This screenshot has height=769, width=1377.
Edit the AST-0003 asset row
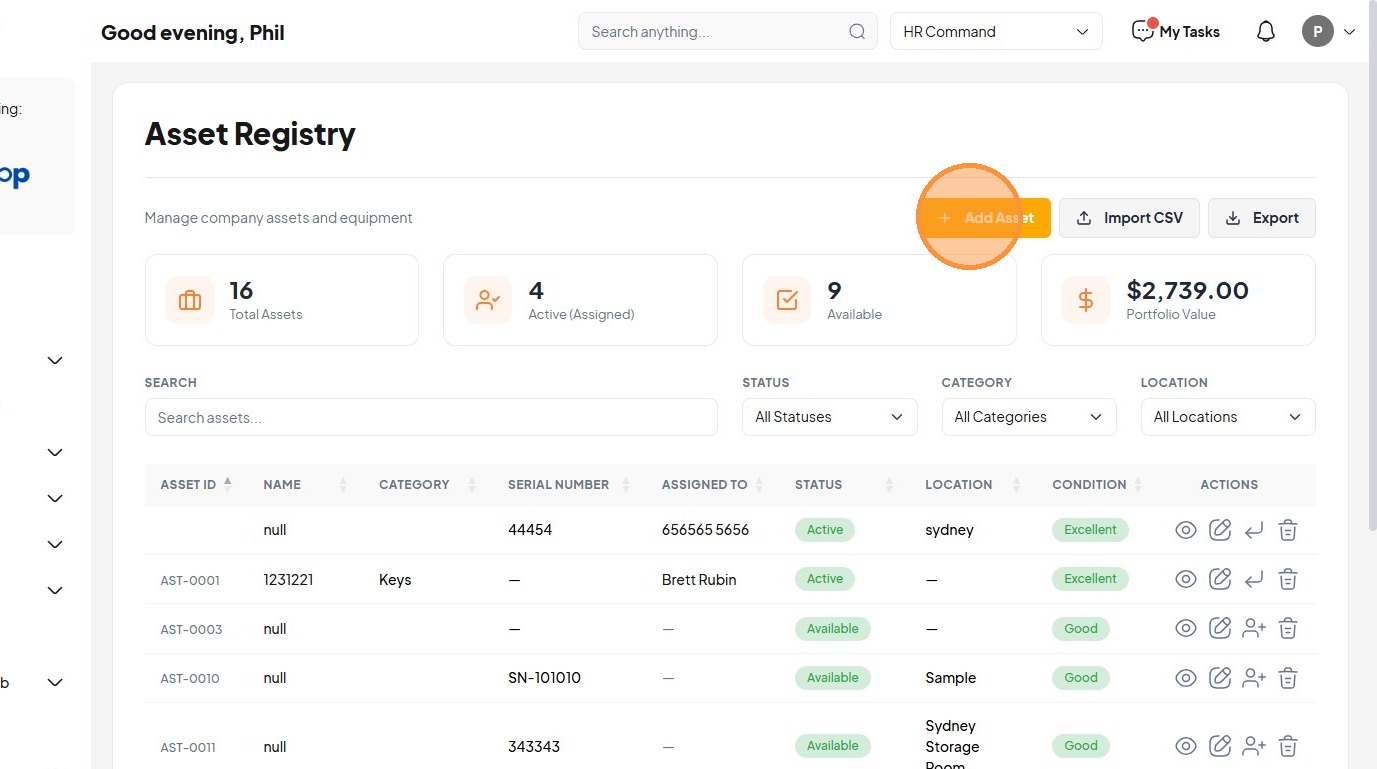click(1220, 628)
